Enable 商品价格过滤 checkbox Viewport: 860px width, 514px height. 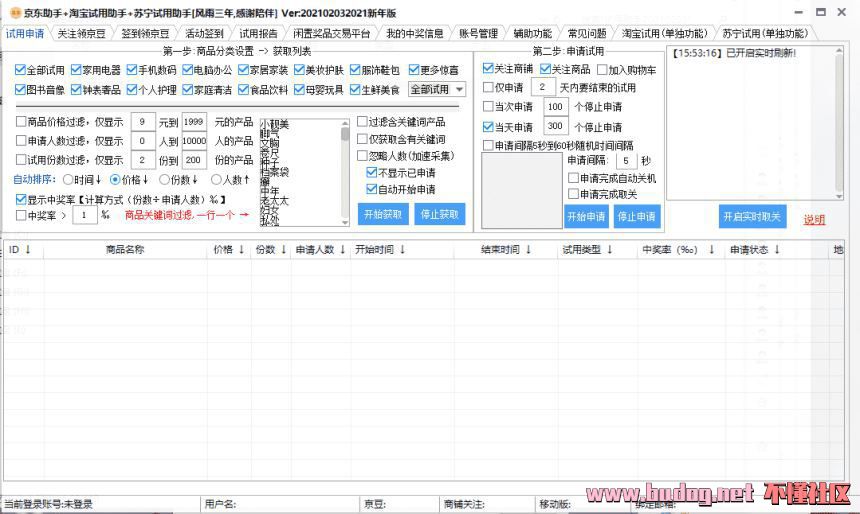click(21, 122)
